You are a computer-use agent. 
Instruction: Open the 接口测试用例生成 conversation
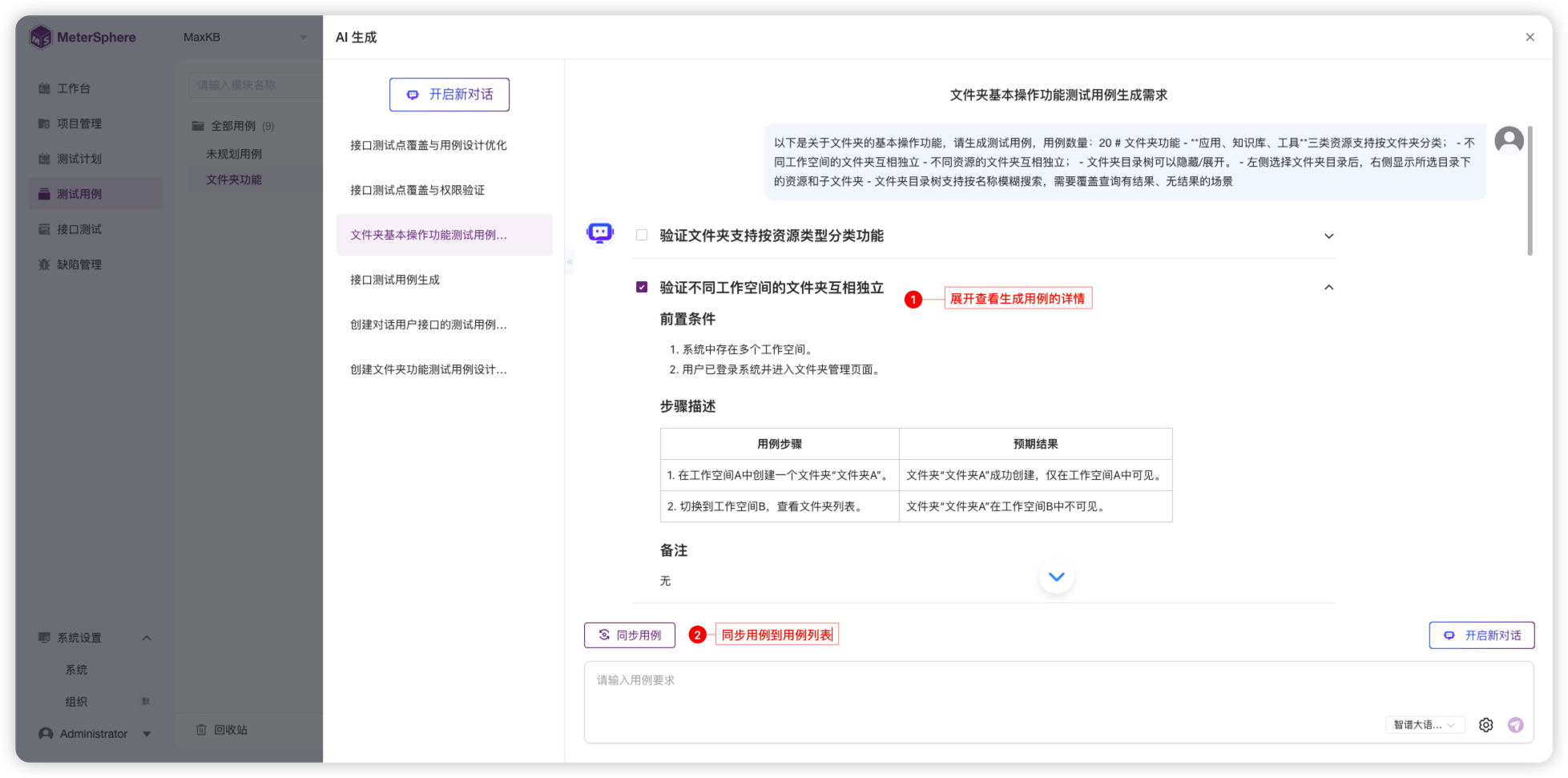coord(394,279)
